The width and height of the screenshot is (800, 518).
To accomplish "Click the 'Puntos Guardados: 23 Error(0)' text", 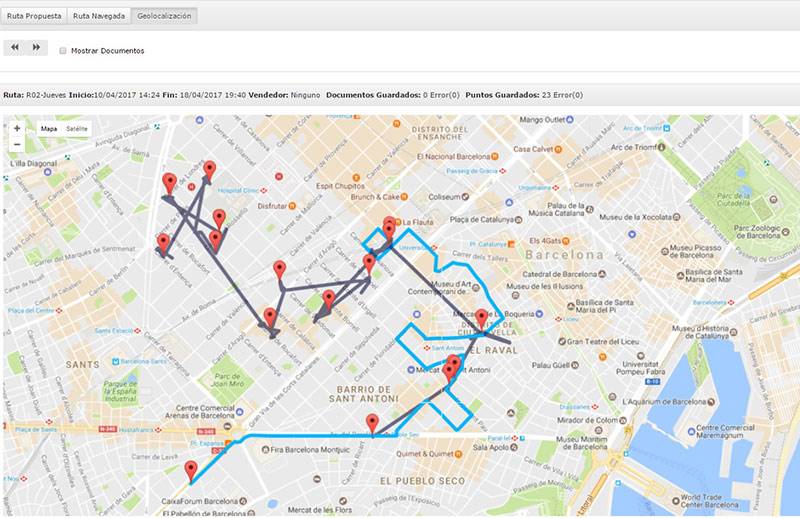I will pos(524,95).
